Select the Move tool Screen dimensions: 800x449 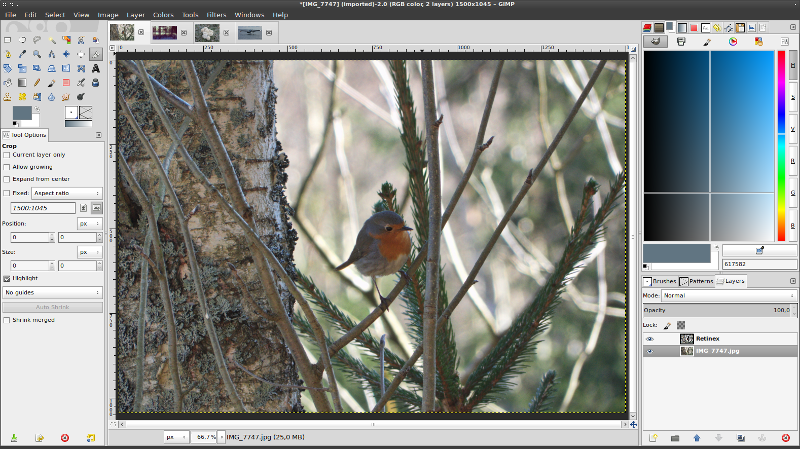(66, 54)
